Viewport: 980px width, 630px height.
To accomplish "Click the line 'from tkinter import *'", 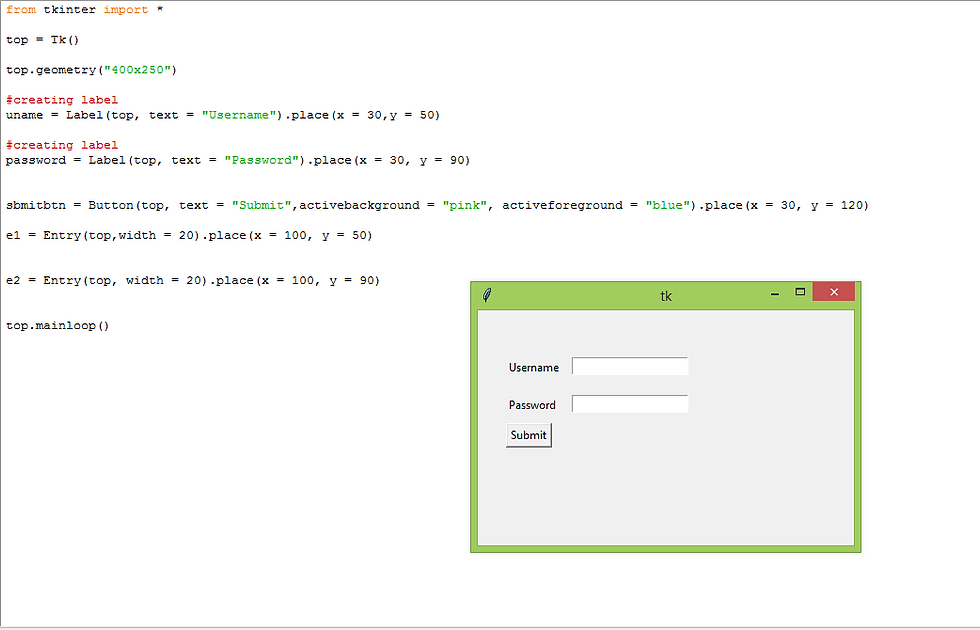I will pos(84,9).
